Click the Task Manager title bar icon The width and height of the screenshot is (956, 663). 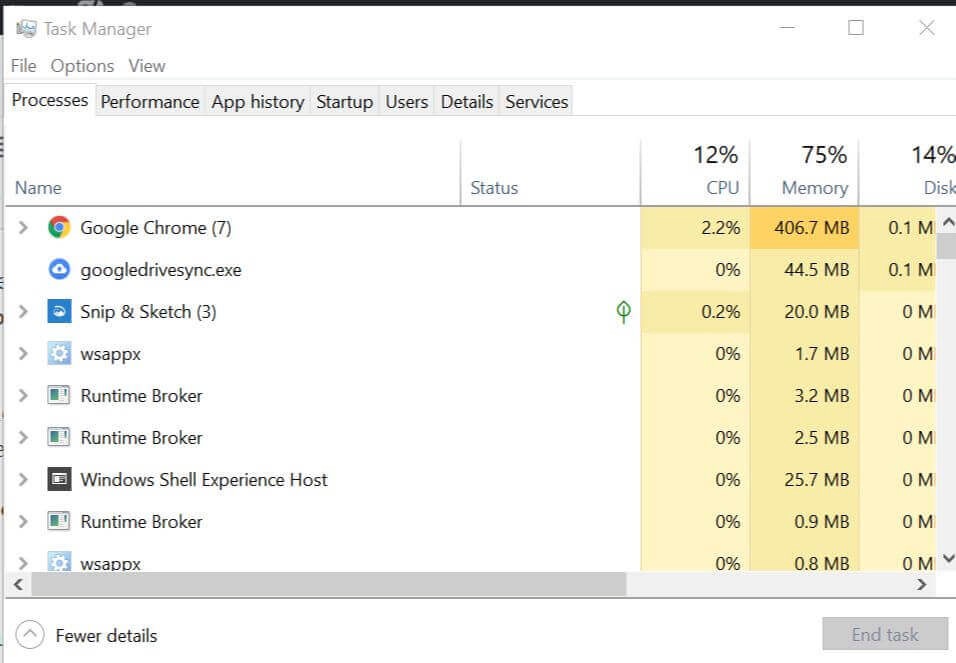point(26,29)
